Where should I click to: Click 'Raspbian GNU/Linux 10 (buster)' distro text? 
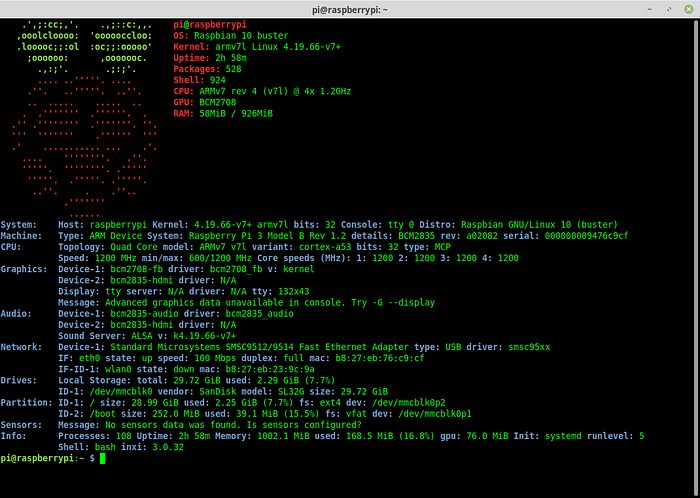pos(539,225)
